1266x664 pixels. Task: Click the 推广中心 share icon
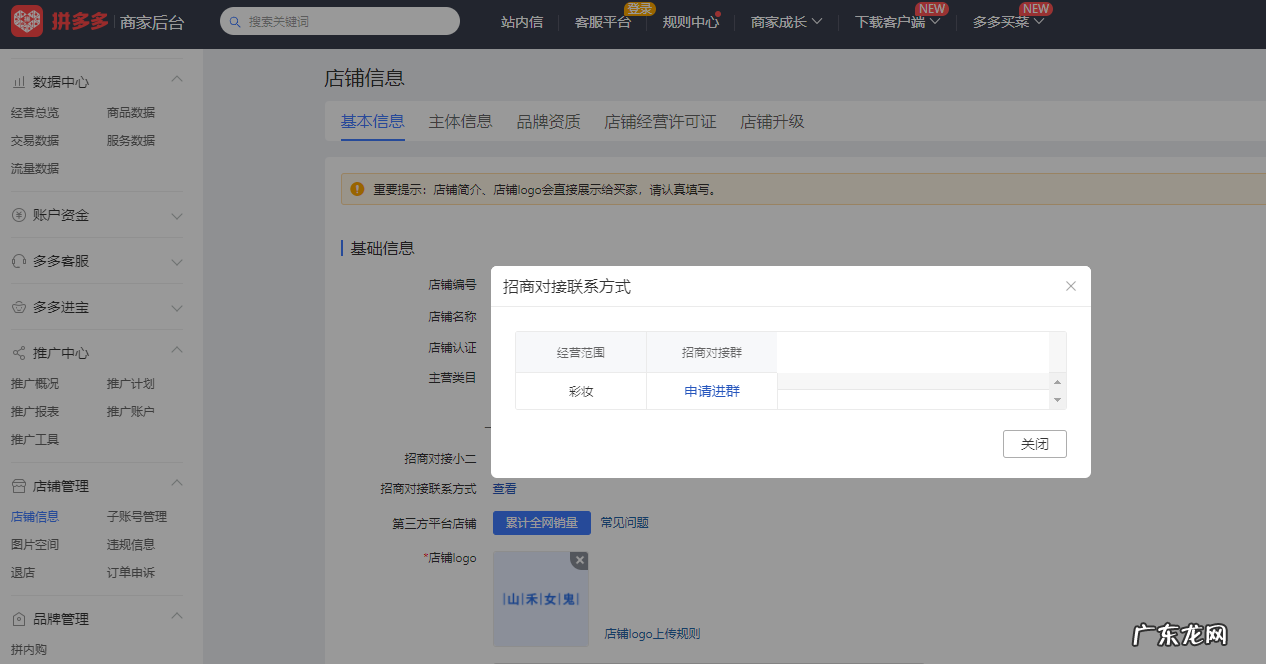point(17,352)
